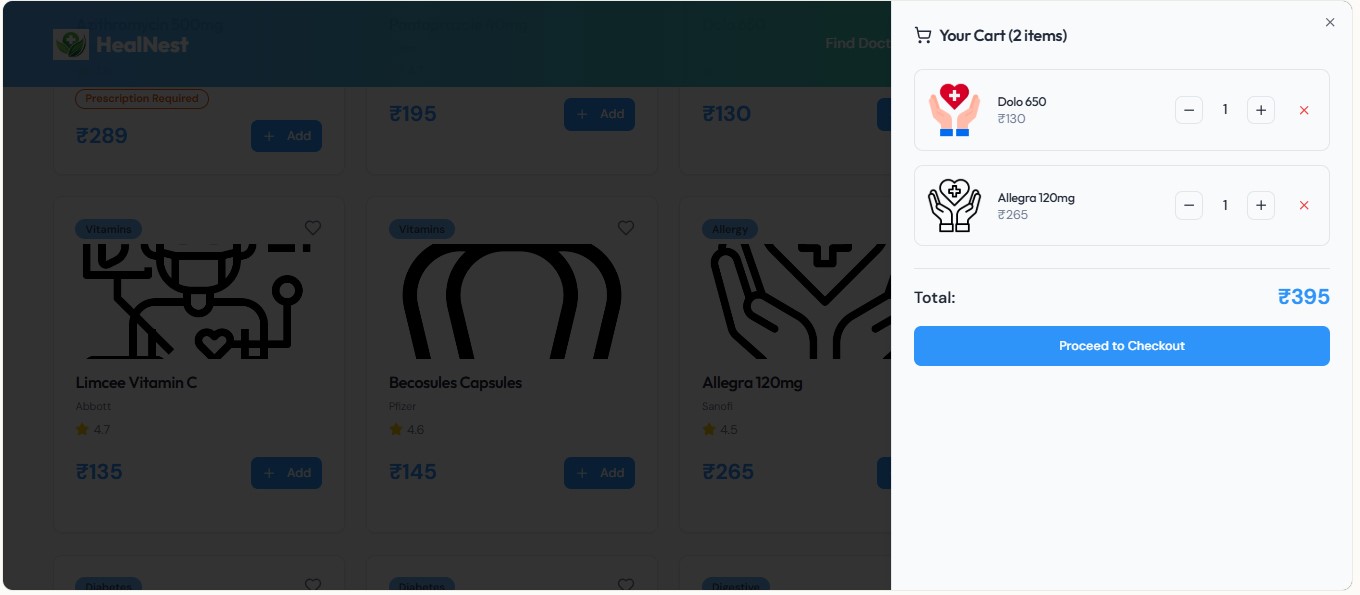Add Limcee Vitamin C to the cart

click(x=286, y=473)
